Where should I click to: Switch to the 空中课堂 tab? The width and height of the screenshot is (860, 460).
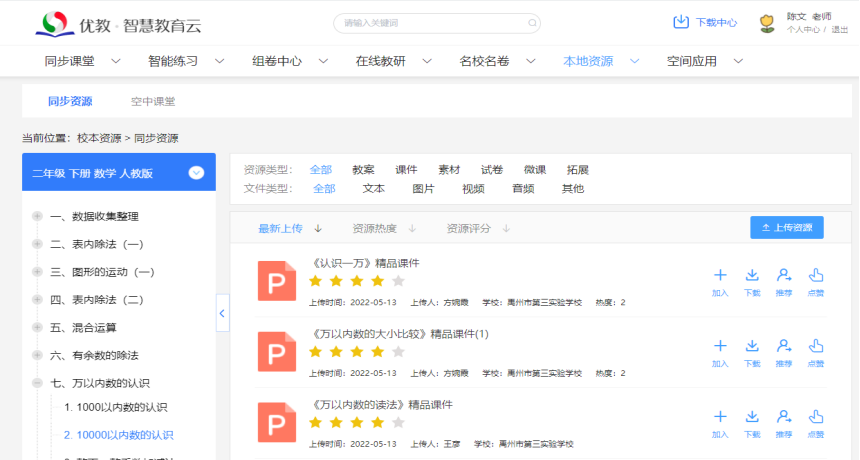click(153, 101)
